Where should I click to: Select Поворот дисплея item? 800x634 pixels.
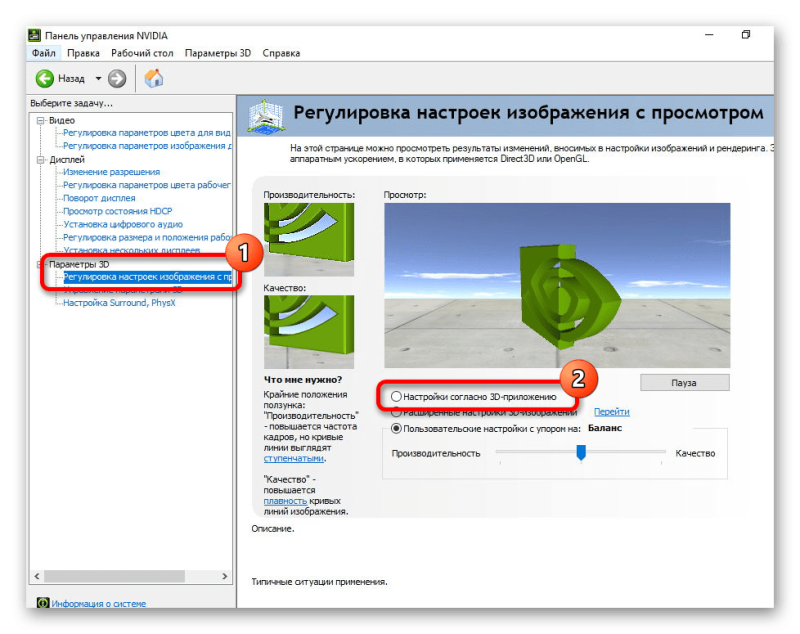[x=99, y=198]
